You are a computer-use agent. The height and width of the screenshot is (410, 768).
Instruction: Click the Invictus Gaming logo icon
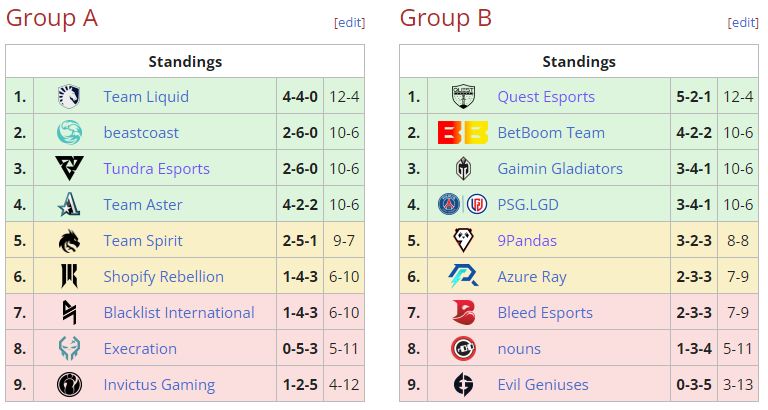[x=70, y=385]
